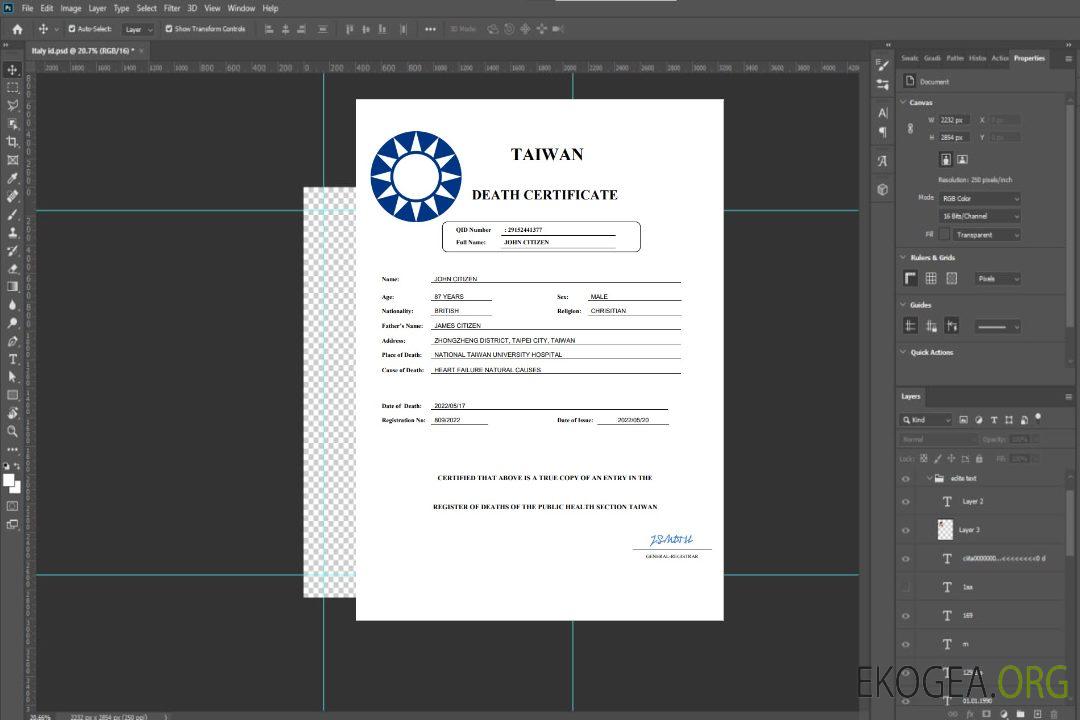Set canvas to landscape orientation
Image resolution: width=1080 pixels, height=720 pixels.
click(963, 160)
